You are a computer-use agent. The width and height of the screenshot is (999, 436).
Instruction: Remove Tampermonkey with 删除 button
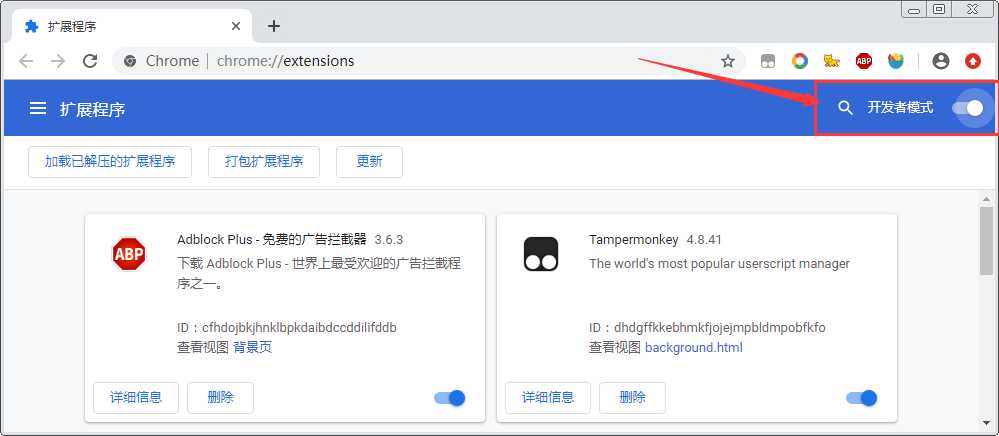(633, 398)
